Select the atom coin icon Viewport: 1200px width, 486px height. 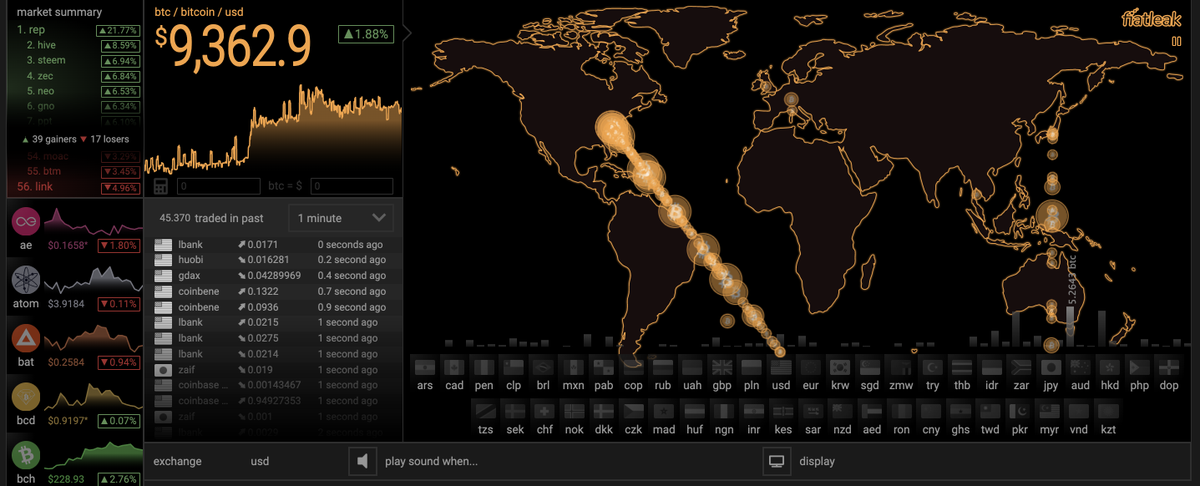click(x=26, y=278)
